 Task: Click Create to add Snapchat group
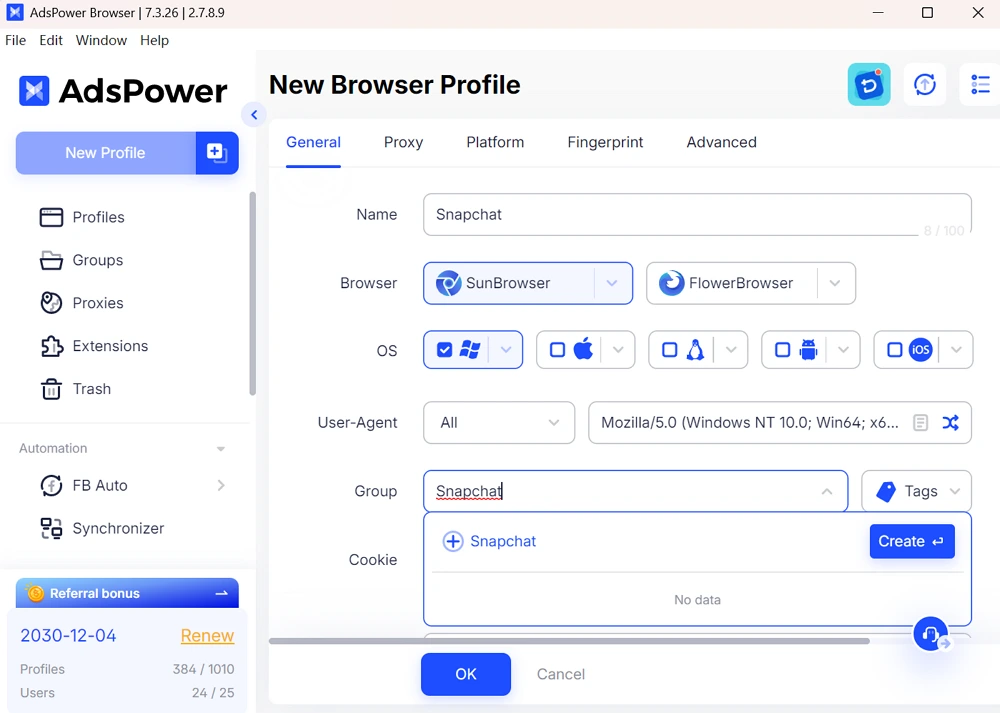[x=912, y=541]
